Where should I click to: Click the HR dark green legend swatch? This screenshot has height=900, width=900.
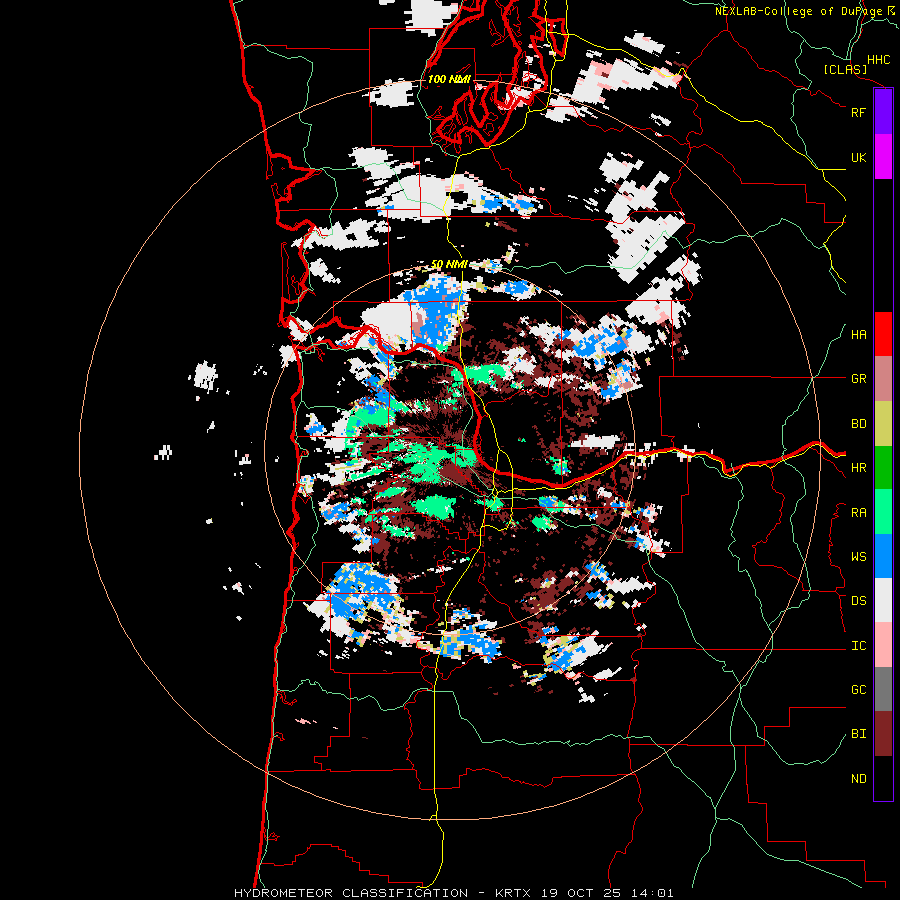coord(883,468)
